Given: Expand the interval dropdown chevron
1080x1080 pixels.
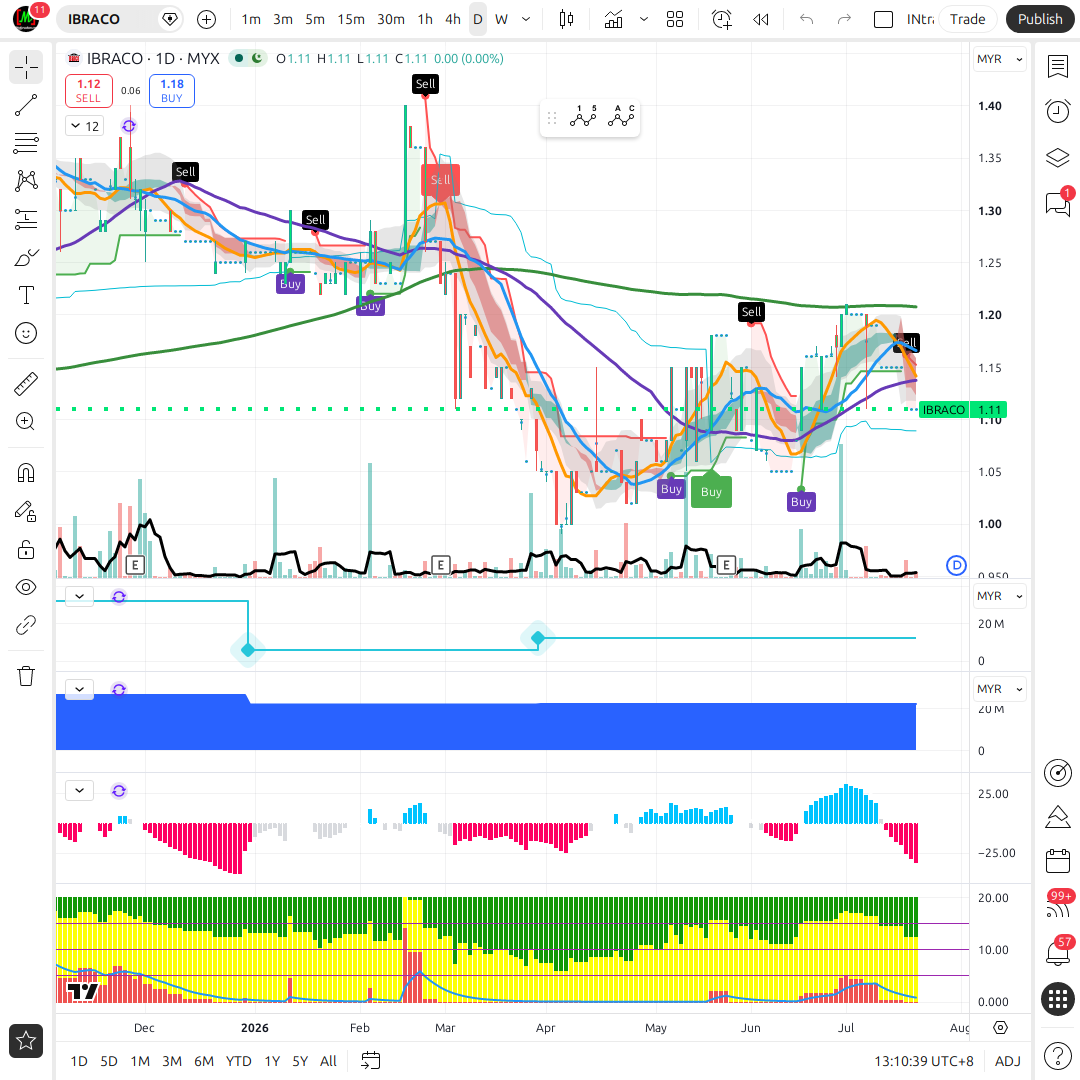Looking at the screenshot, I should click(526, 19).
